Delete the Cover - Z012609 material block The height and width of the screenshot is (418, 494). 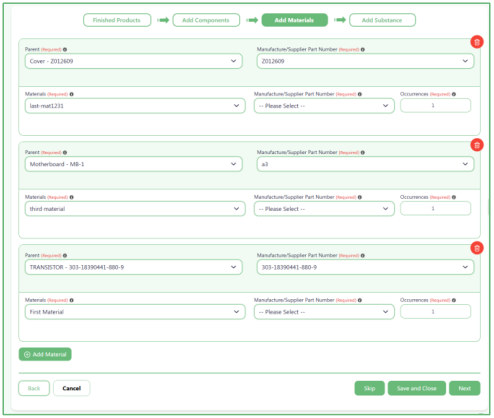477,42
